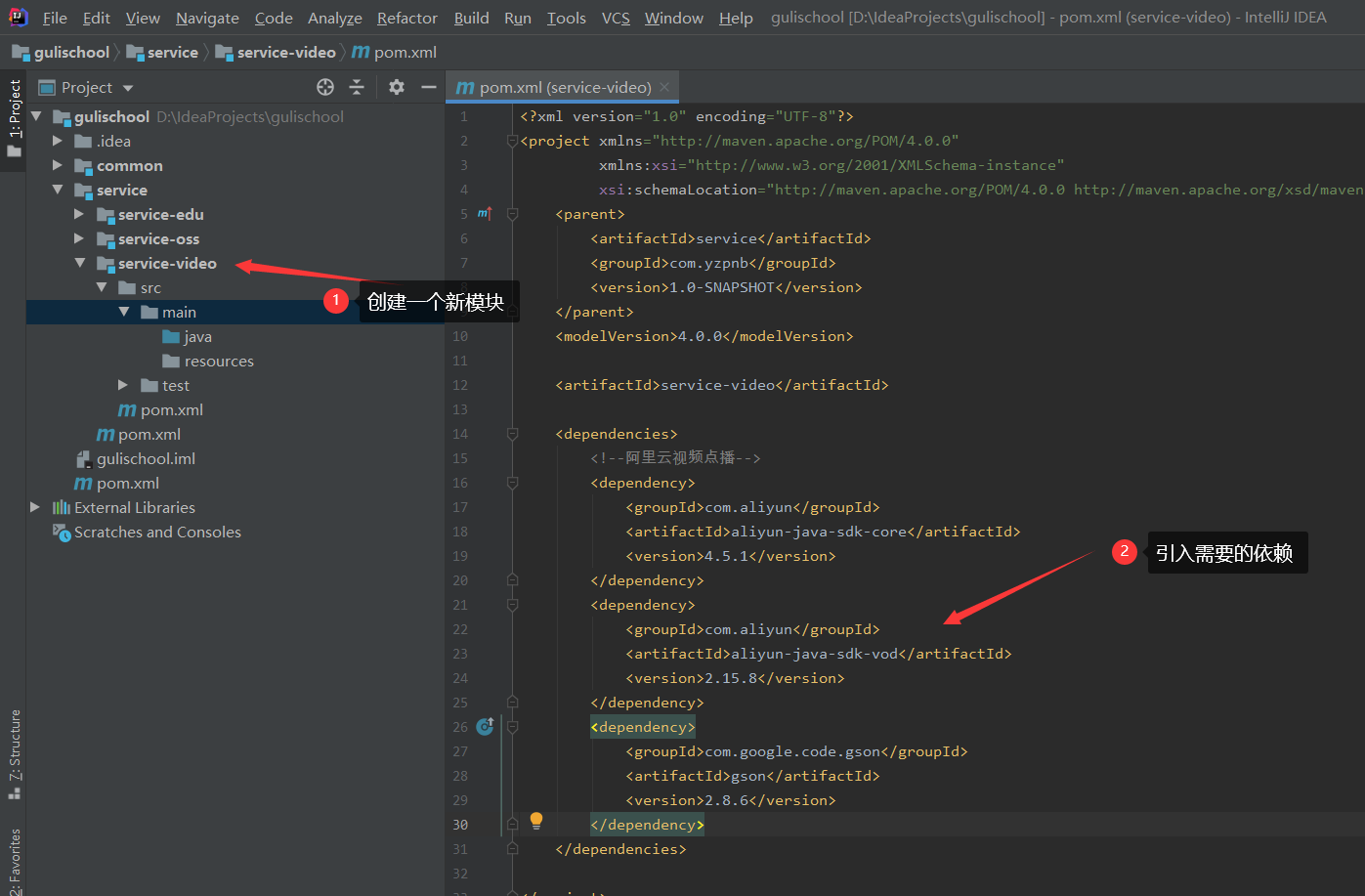Hide the Project panel with minus icon

(428, 87)
